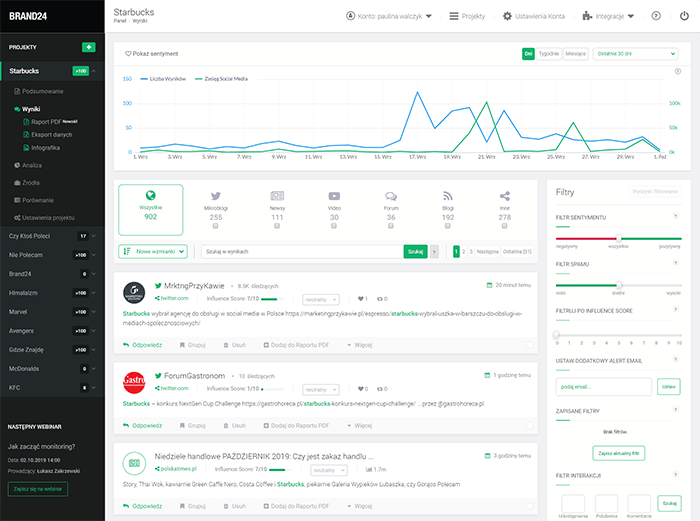Click the Mikroblogi Twitter bird icon

click(x=216, y=196)
